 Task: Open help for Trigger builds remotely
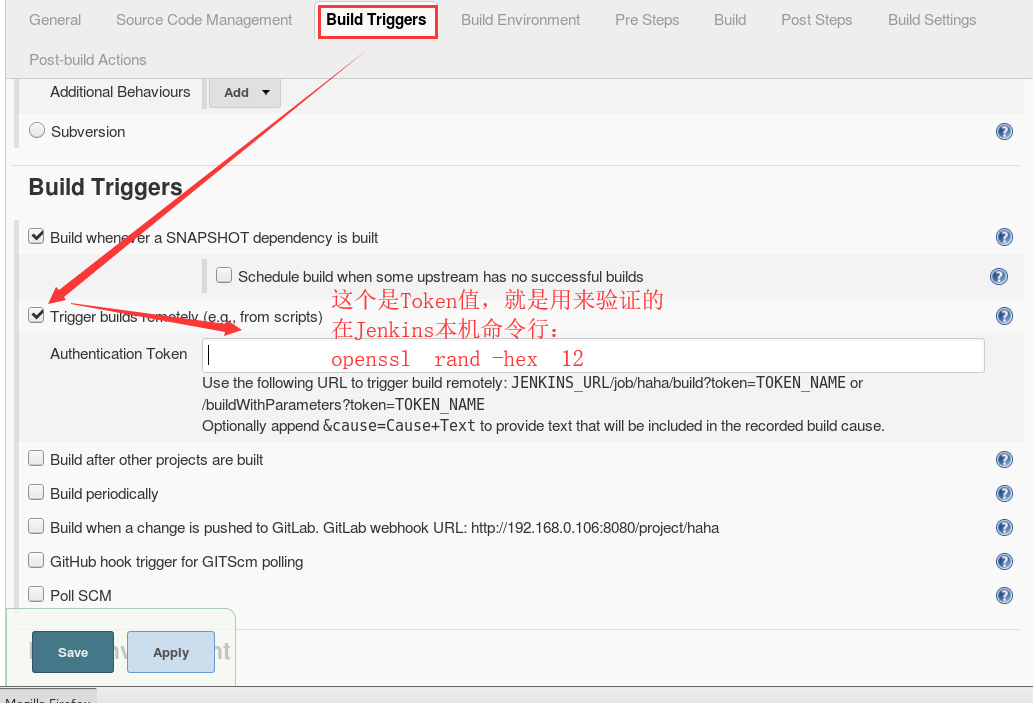click(1004, 316)
